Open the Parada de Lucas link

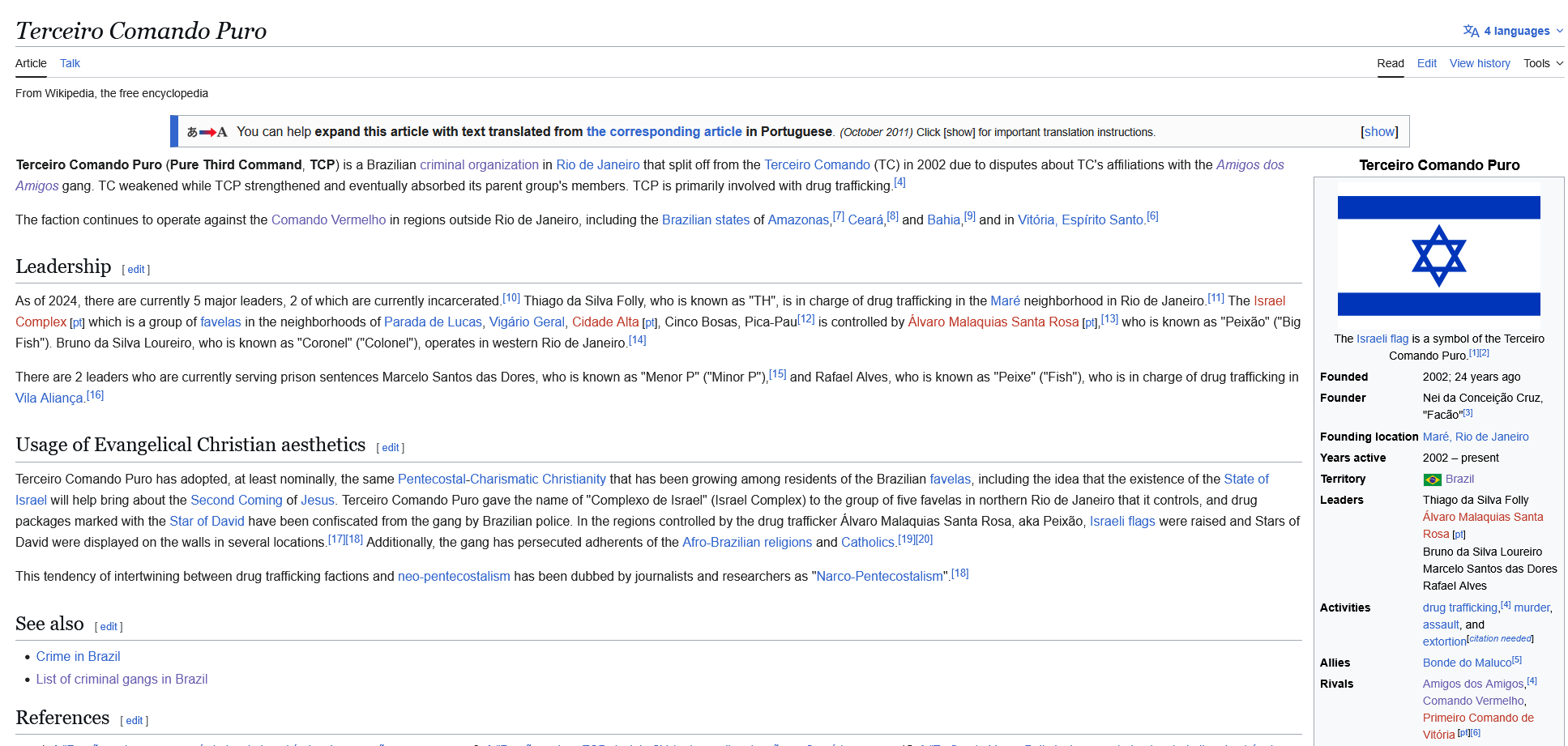433,322
